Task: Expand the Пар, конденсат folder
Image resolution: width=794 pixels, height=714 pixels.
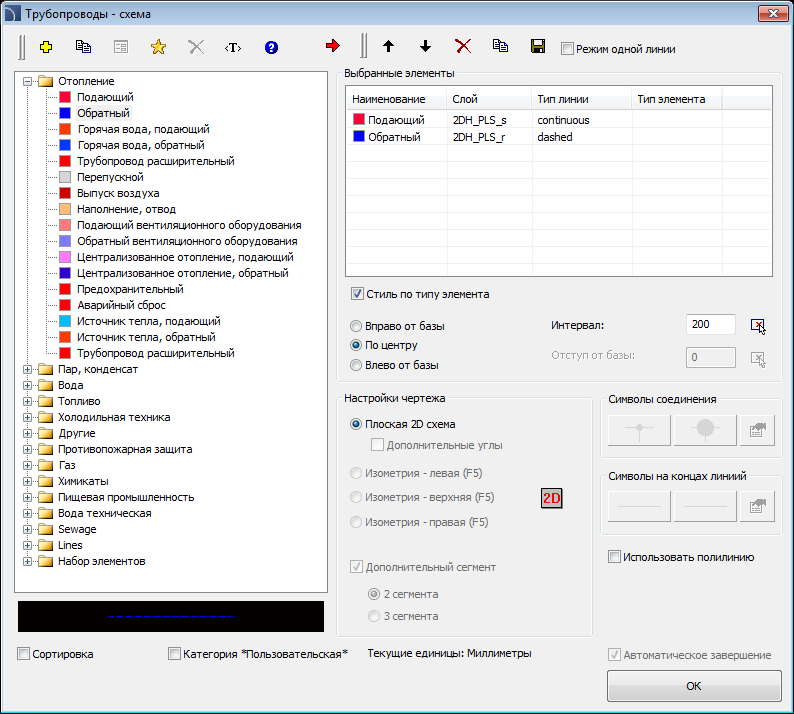Action: (x=27, y=369)
